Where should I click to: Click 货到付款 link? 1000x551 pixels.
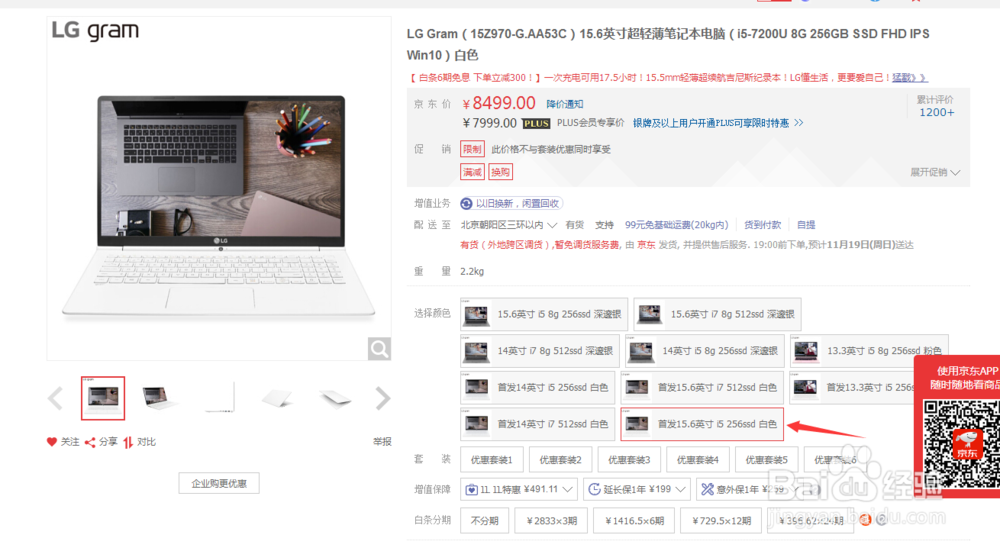762,224
